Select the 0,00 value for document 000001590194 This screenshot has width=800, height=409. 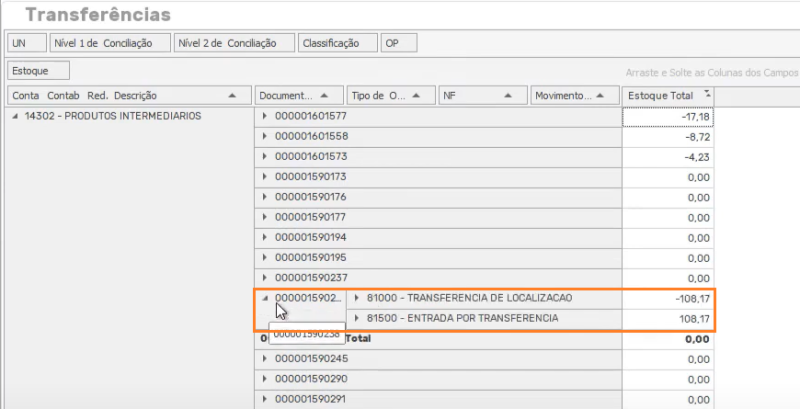tap(668, 238)
